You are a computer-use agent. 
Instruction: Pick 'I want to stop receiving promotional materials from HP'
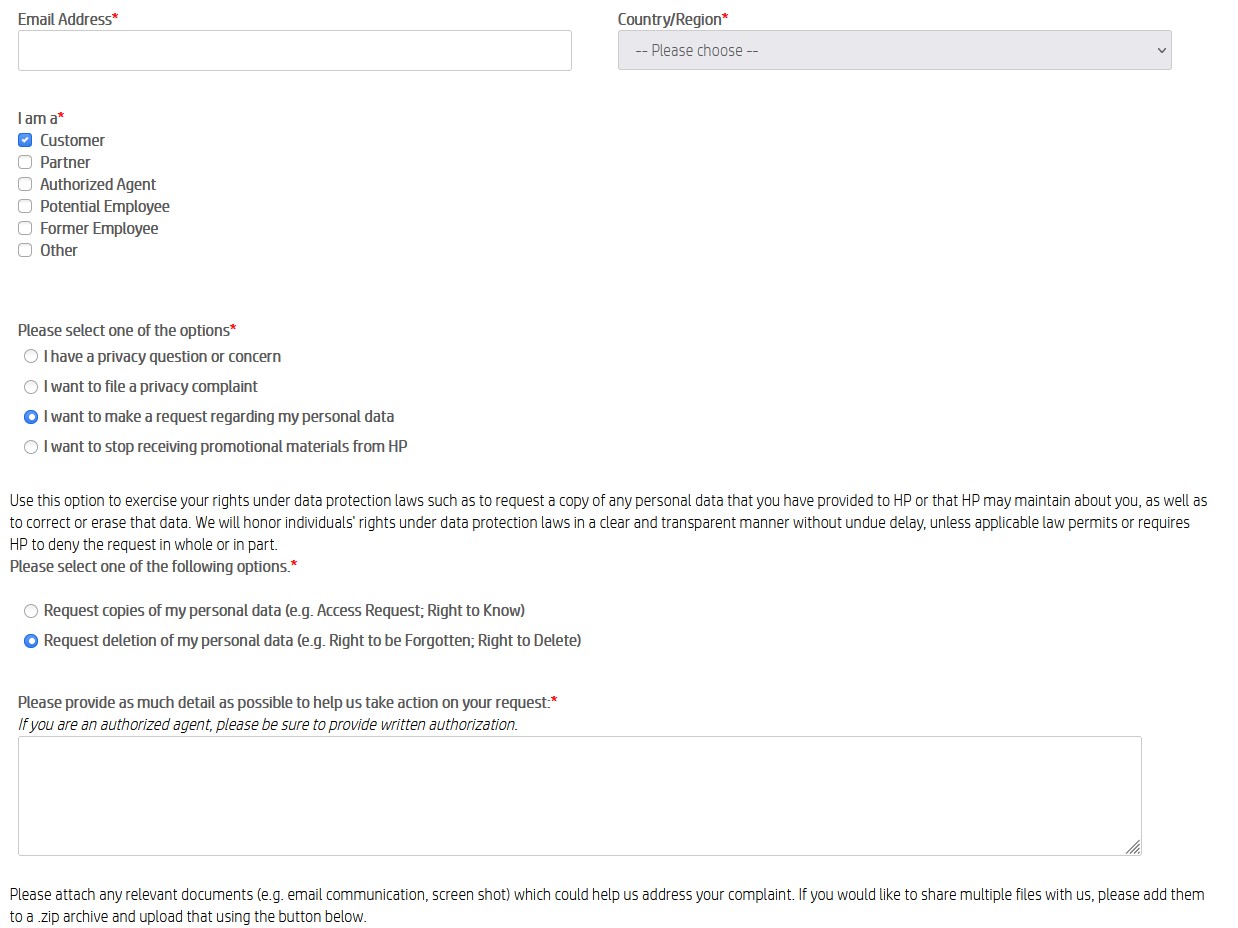pyautogui.click(x=30, y=447)
